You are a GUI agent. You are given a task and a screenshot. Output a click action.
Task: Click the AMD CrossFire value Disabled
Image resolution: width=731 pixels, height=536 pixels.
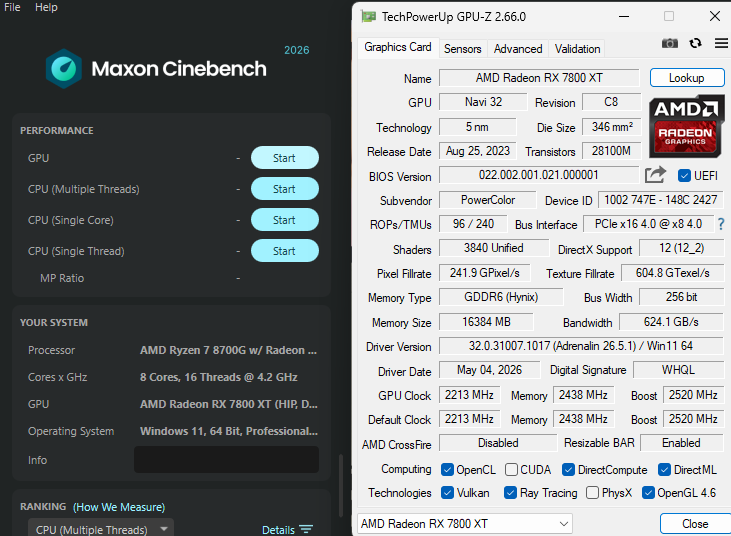coord(498,443)
